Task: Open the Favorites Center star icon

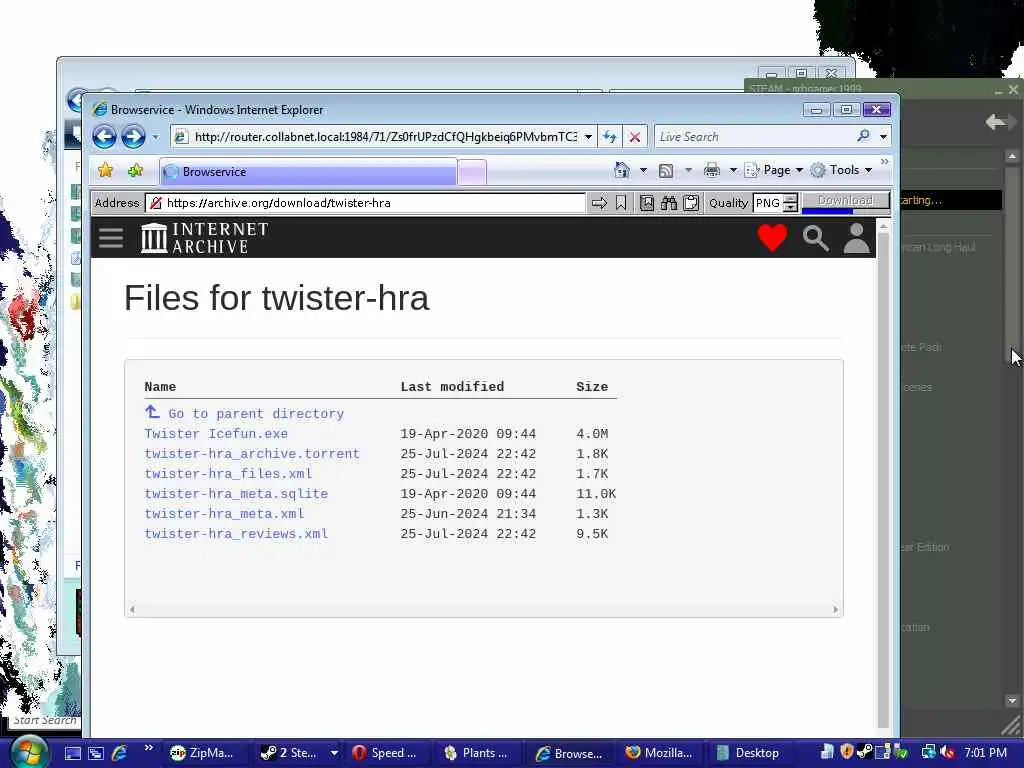Action: (x=105, y=171)
